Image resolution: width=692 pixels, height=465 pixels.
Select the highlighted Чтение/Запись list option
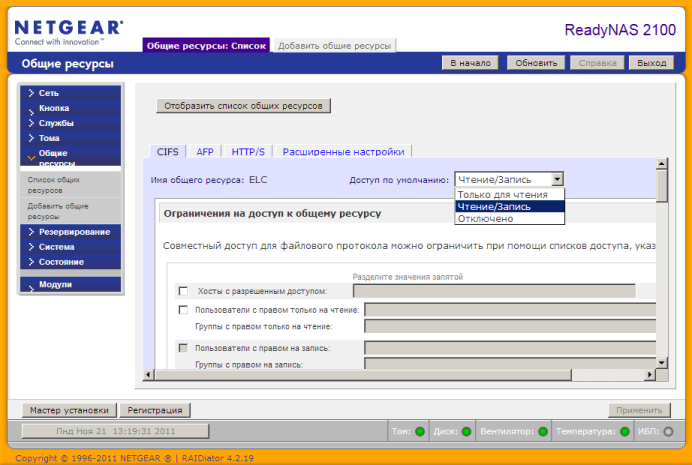click(x=509, y=206)
